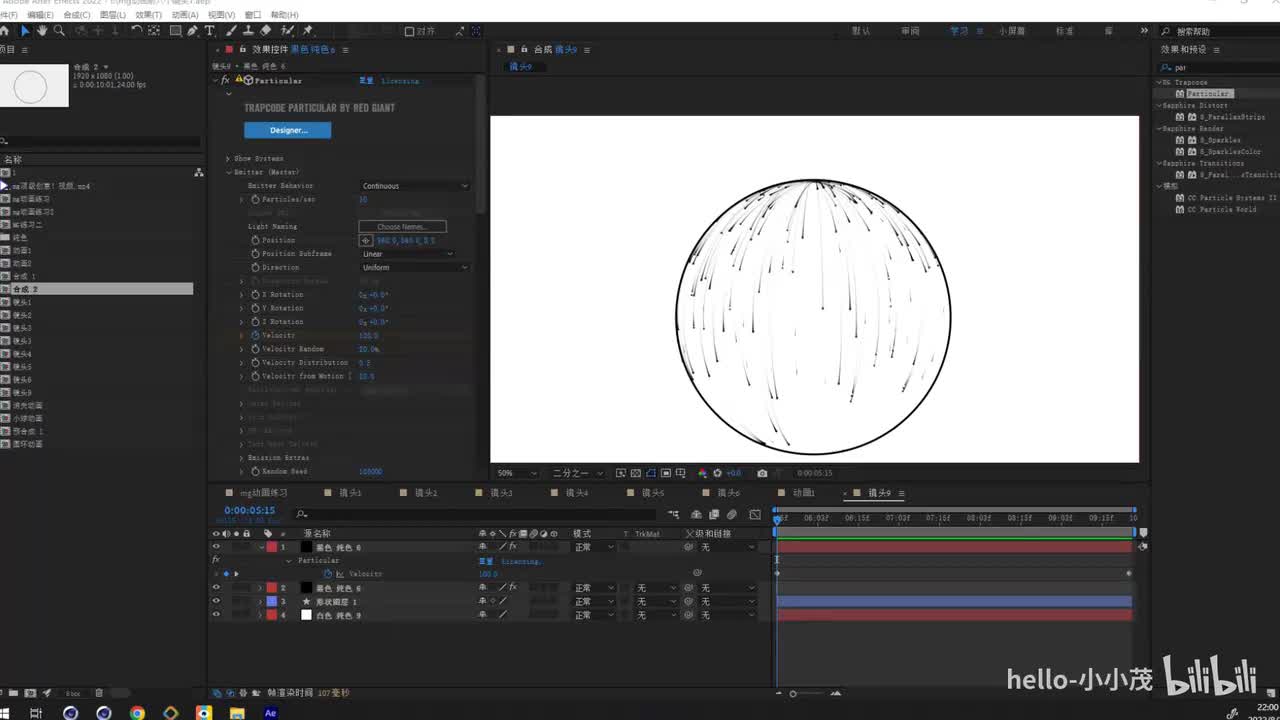This screenshot has width=1280, height=720.
Task: Toggle the fx switch on timeline layer 2
Action: [x=512, y=588]
